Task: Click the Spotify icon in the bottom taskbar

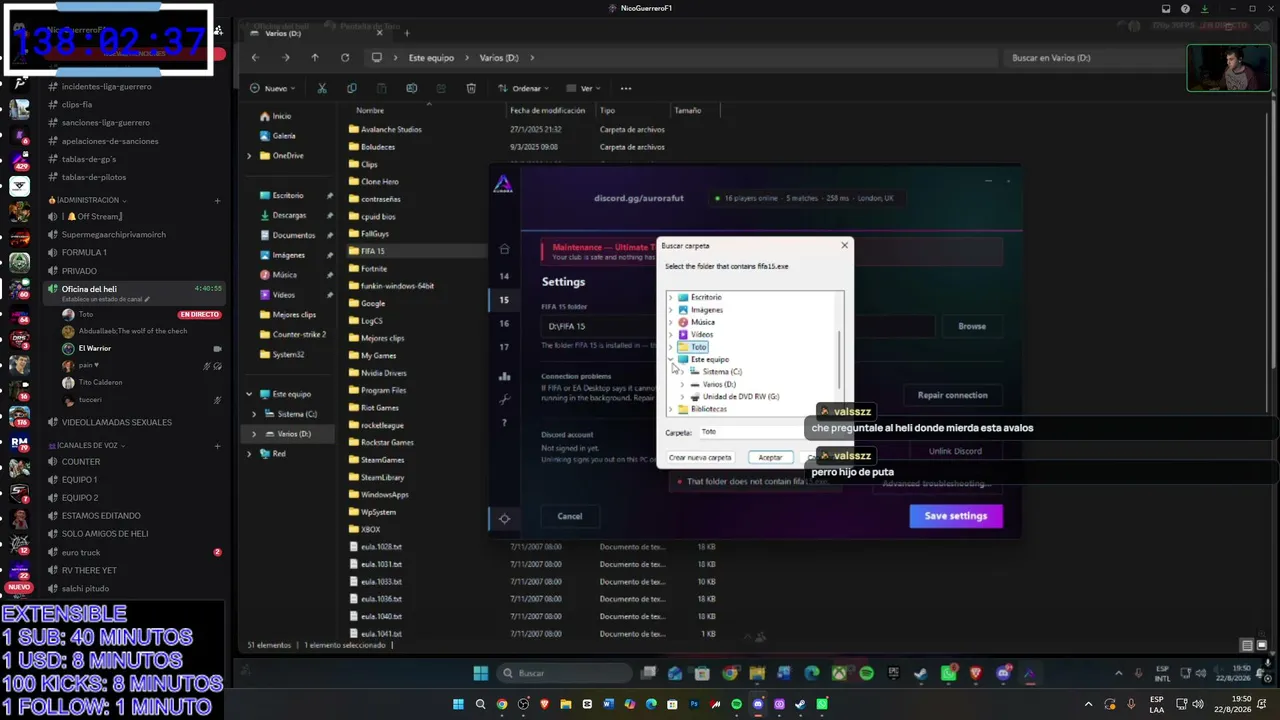Action: click(737, 705)
